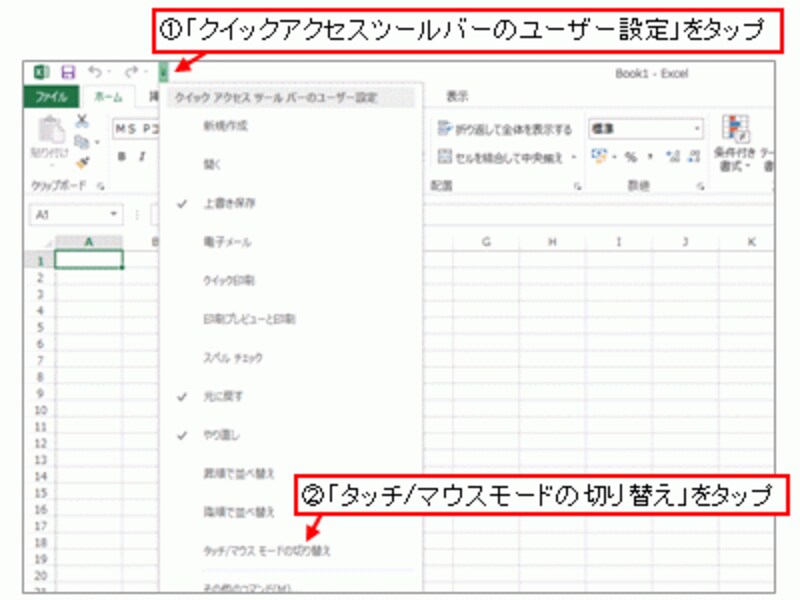This screenshot has width=800, height=600.
Task: Click the Save icon in the Quick Access Toolbar
Action: (x=68, y=72)
